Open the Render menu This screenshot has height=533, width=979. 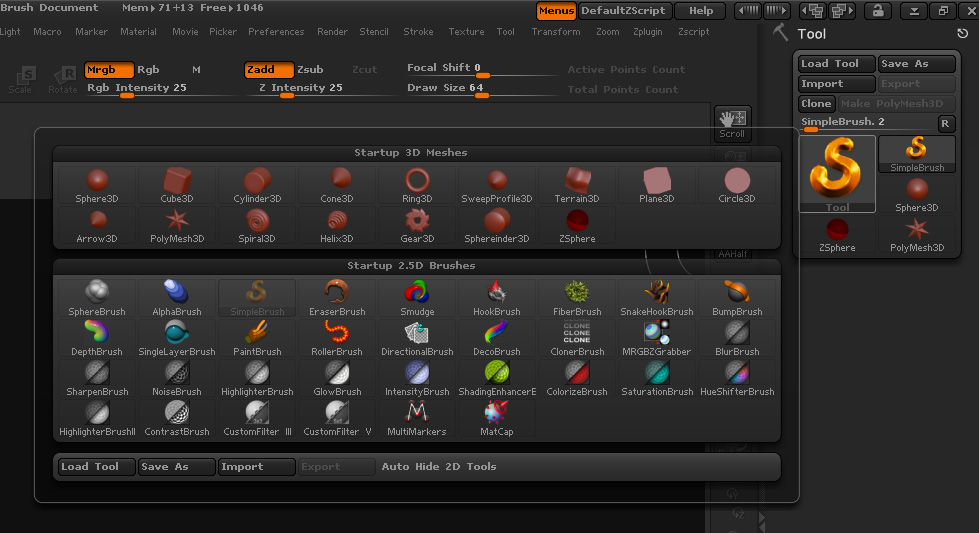(332, 31)
